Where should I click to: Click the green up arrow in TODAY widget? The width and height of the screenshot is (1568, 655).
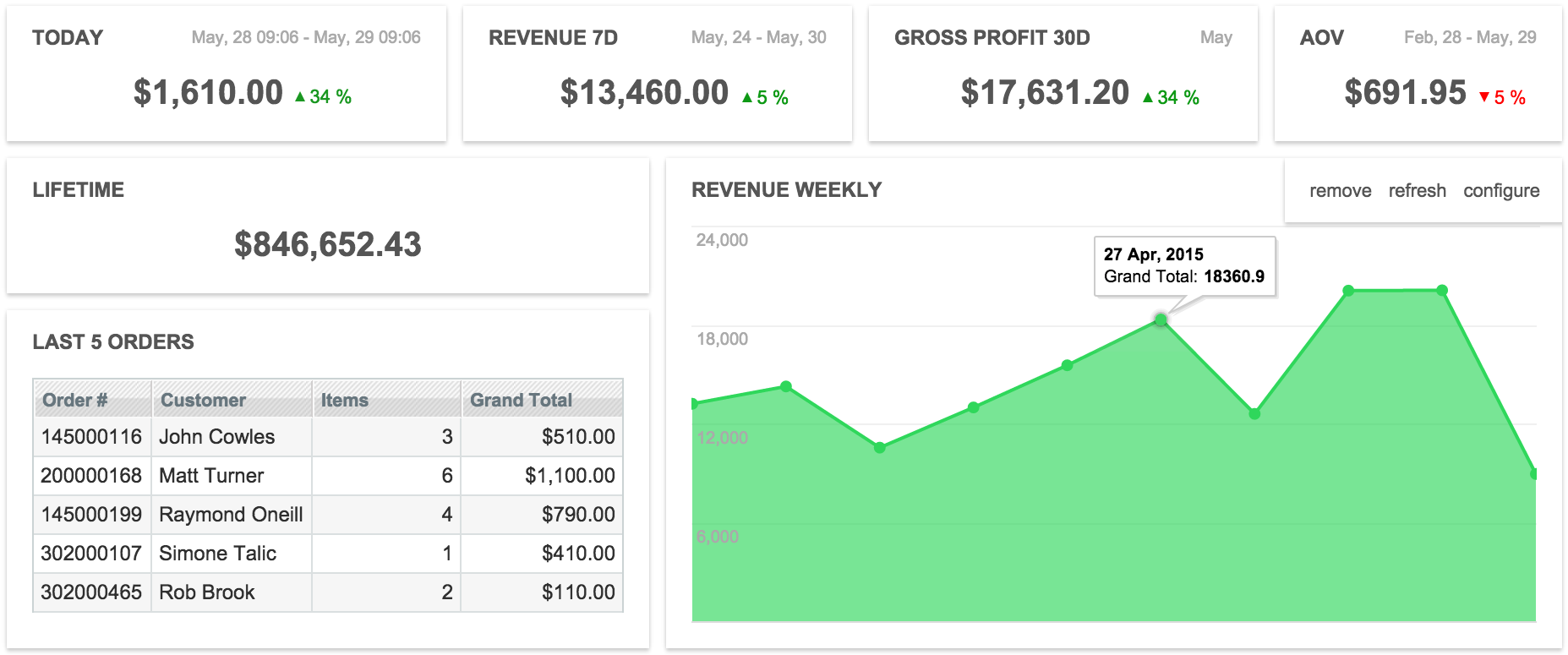click(300, 97)
